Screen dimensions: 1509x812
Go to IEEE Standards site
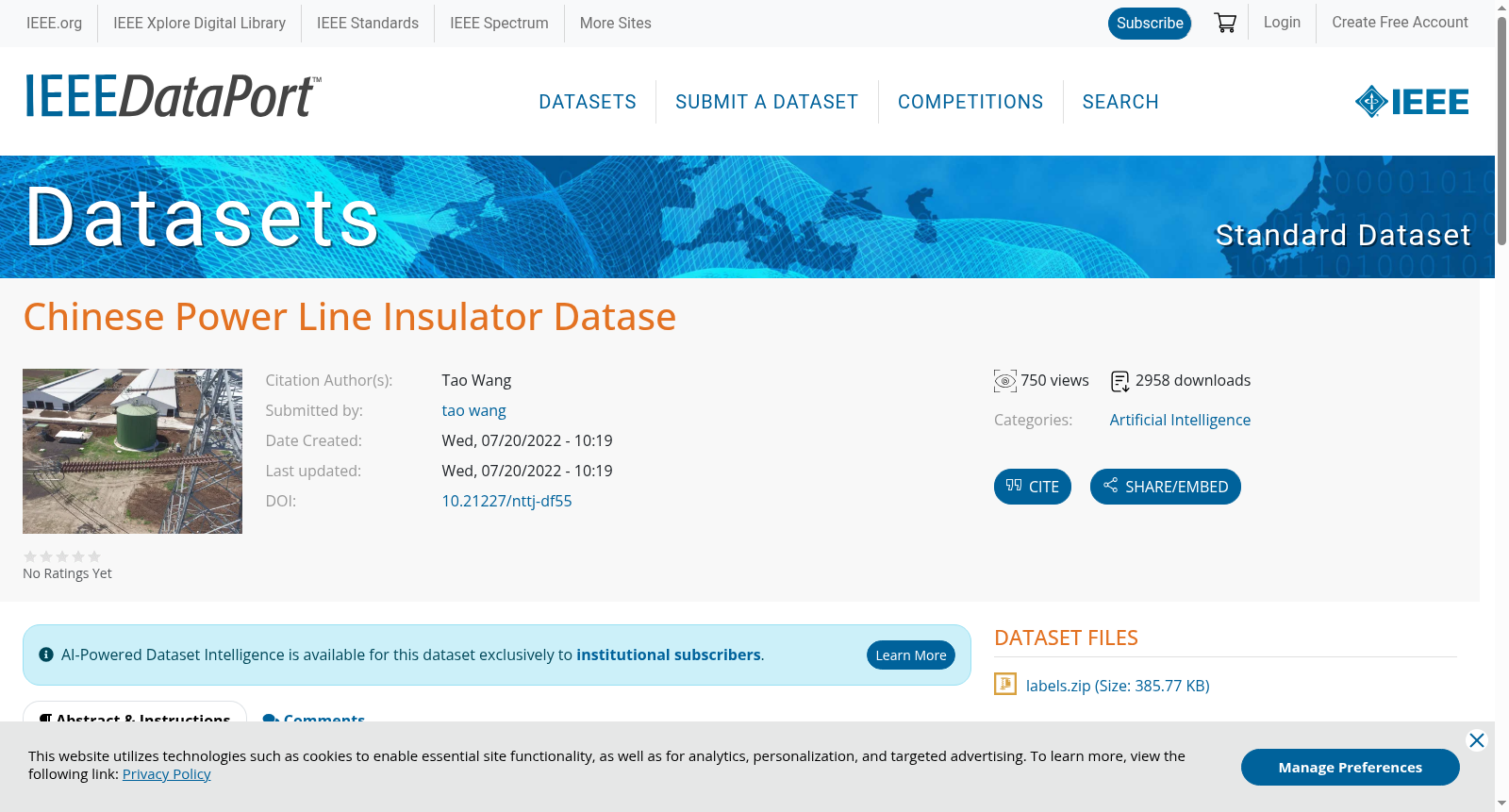[x=368, y=23]
